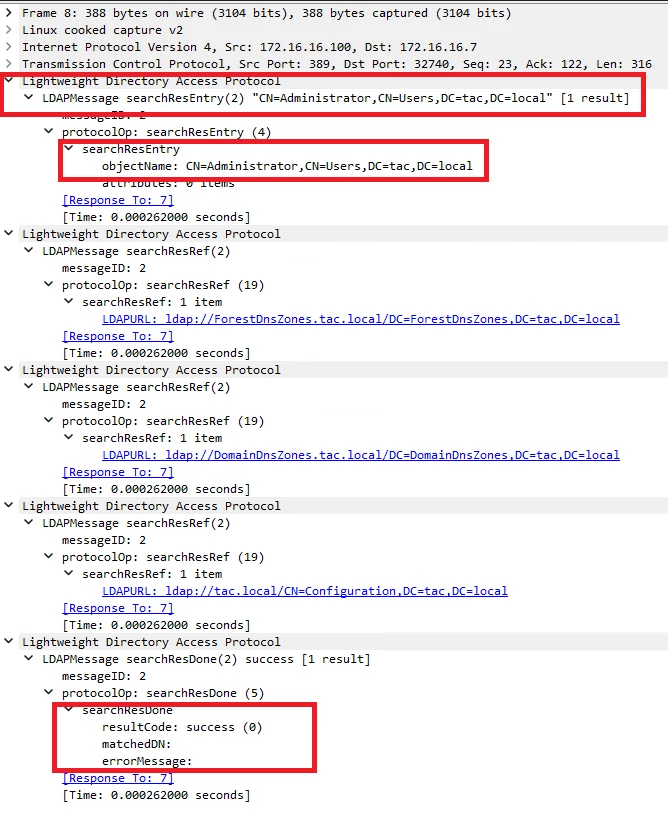This screenshot has width=668, height=818.
Task: Collapse searchResRef: 1 item above ForestDnsZones URL
Action: pyautogui.click(x=68, y=302)
